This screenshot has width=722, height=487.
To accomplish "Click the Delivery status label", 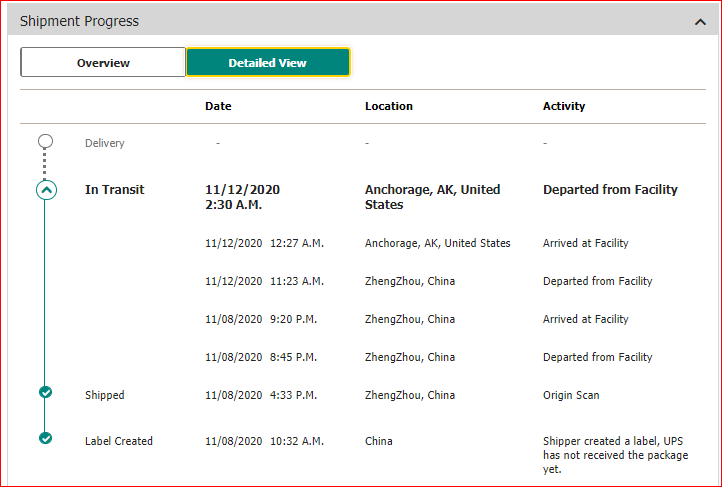I will click(105, 143).
